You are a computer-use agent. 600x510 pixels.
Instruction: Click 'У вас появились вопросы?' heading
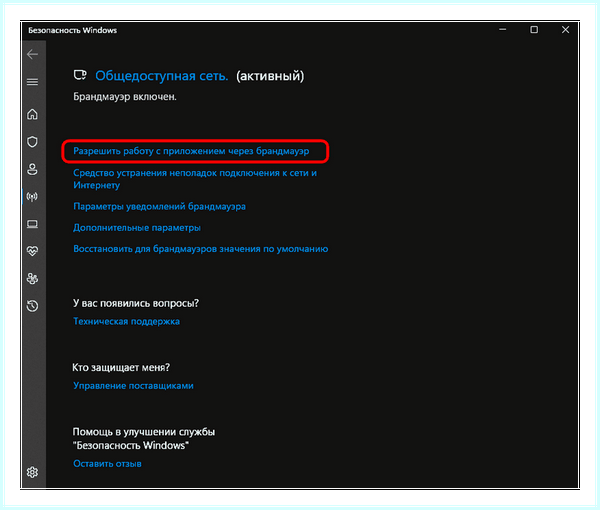(136, 303)
